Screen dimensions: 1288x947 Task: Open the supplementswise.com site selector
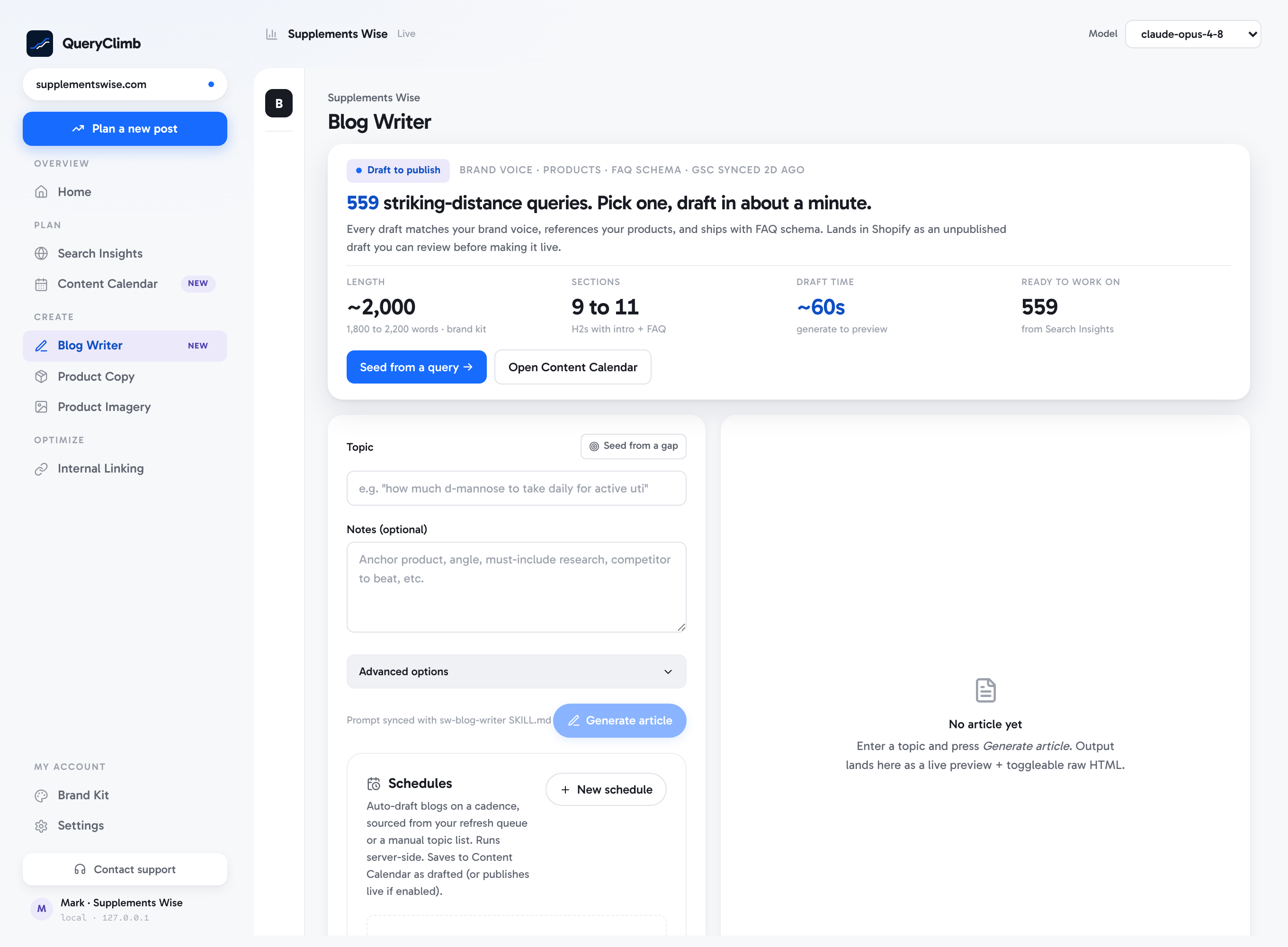click(x=125, y=84)
